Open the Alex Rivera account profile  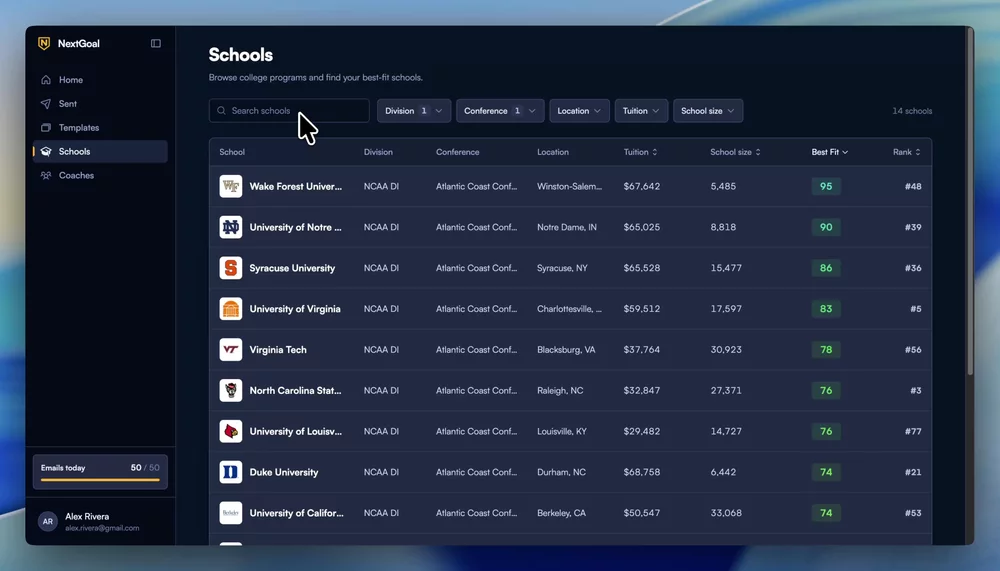(100, 521)
